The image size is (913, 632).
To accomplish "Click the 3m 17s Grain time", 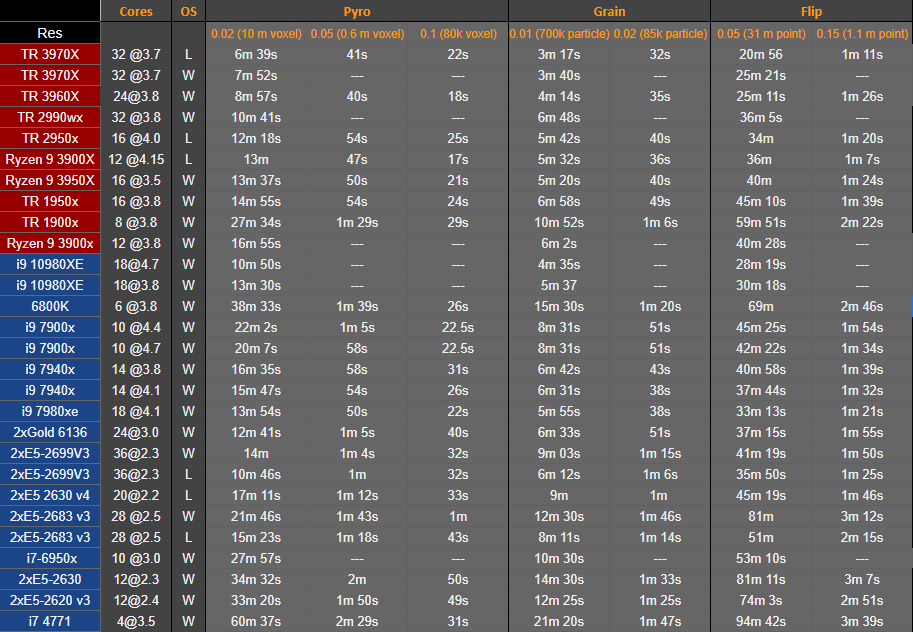I will point(559,54).
